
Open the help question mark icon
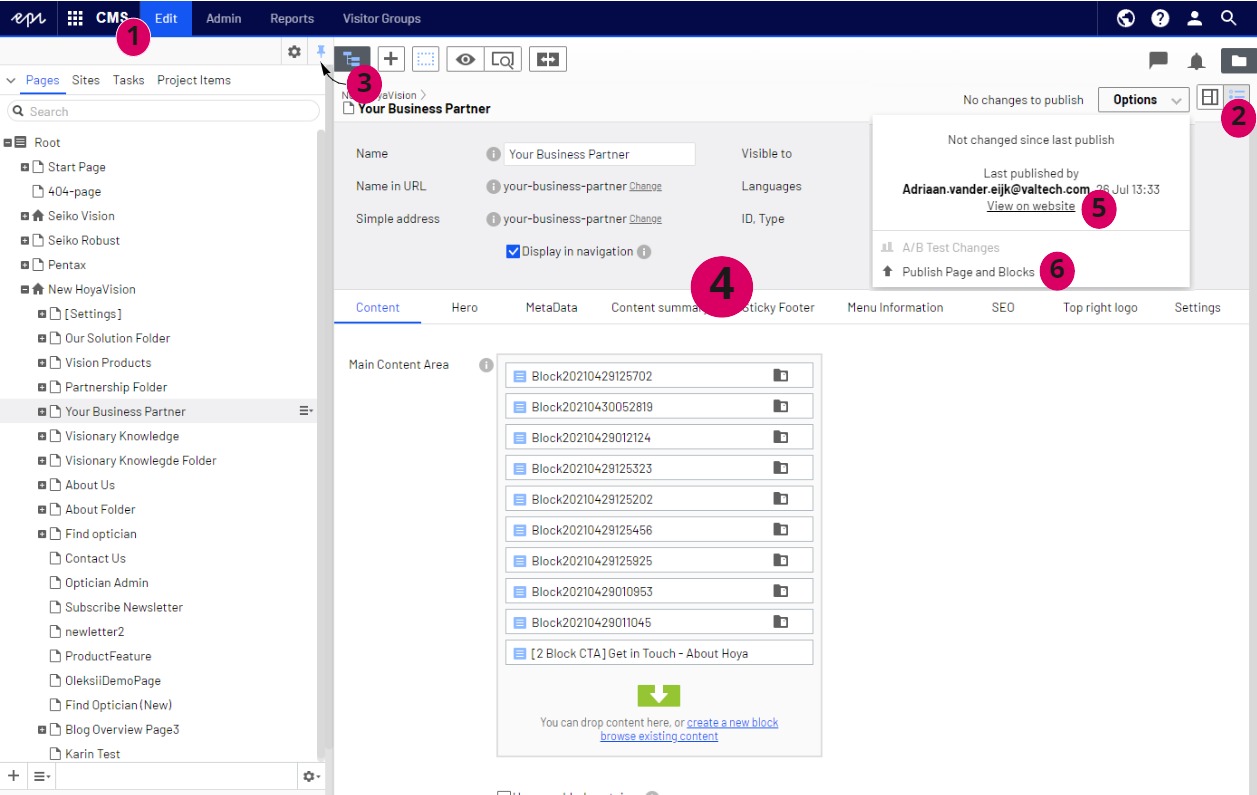(1160, 18)
